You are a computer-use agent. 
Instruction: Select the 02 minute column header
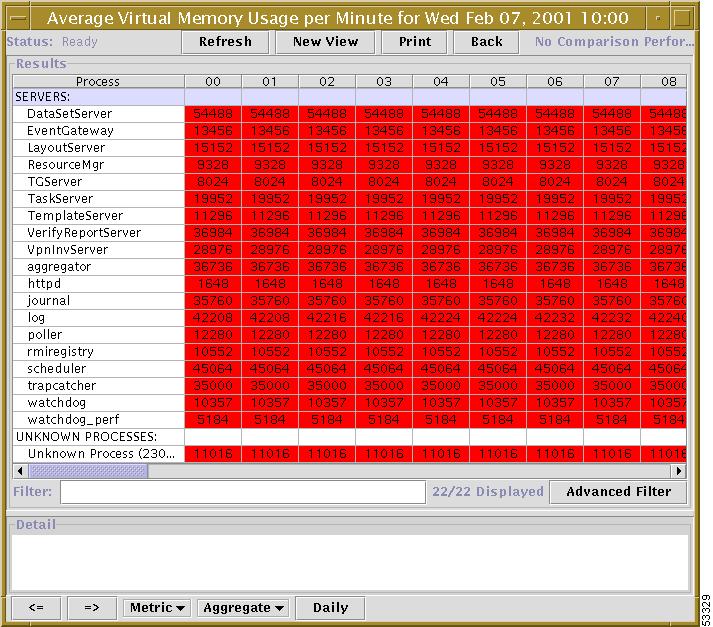(x=327, y=81)
